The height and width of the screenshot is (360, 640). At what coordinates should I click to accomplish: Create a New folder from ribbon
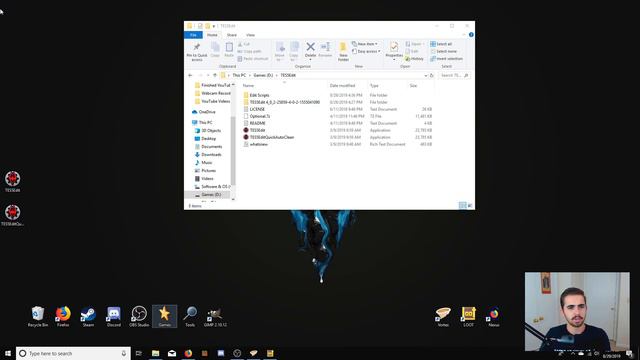click(343, 52)
